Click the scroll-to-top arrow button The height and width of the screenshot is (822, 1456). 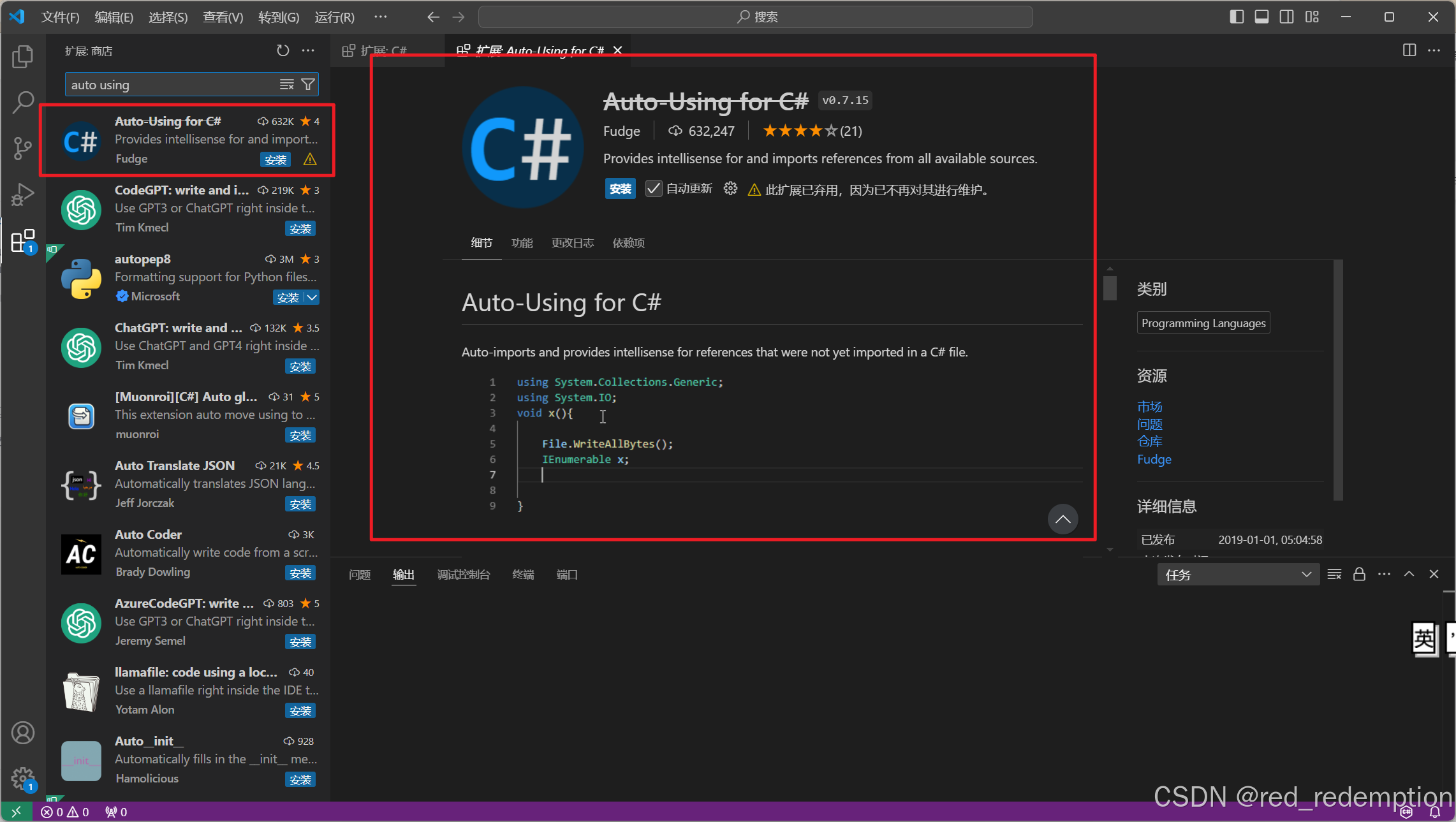(x=1063, y=519)
